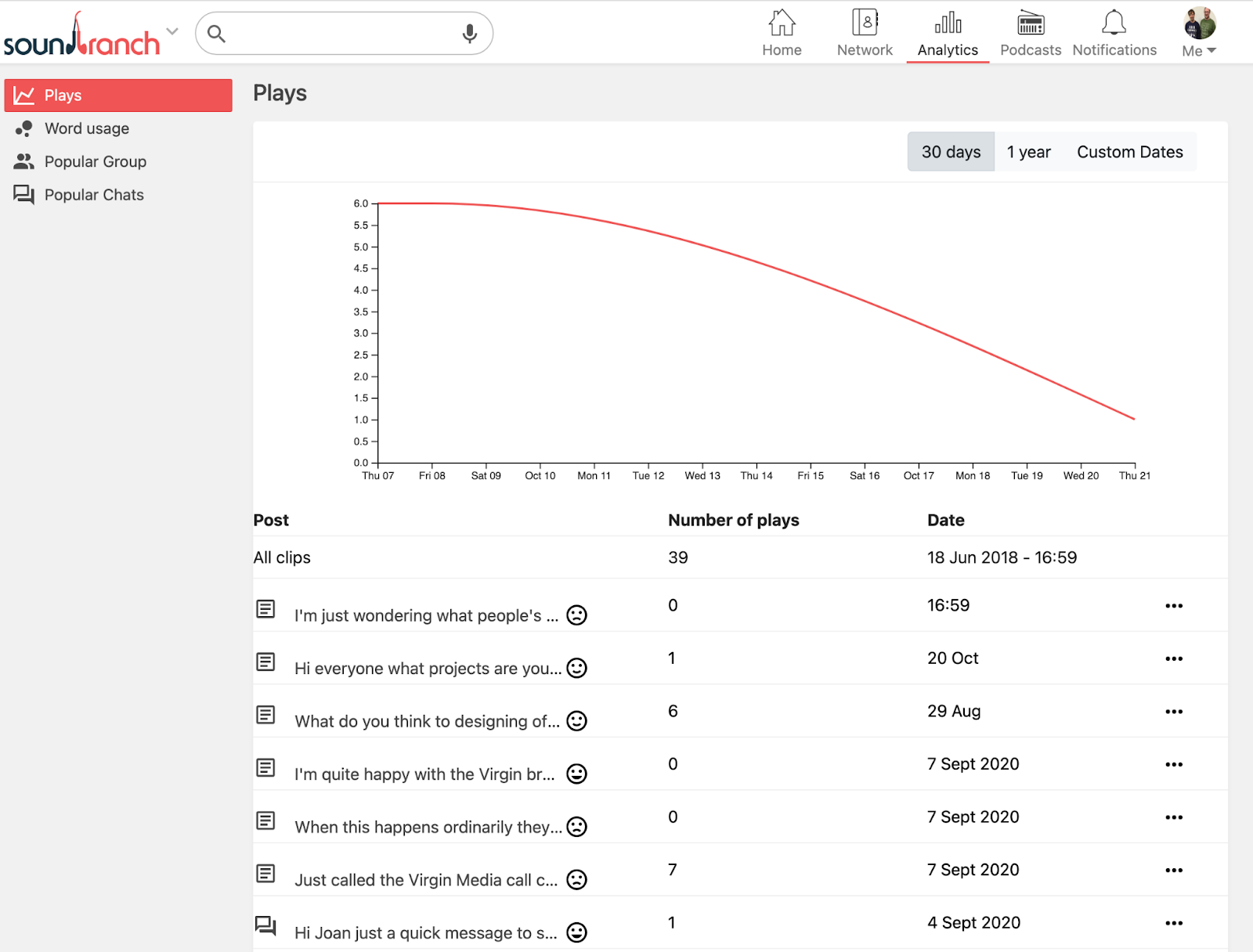This screenshot has height=952, width=1253.
Task: Click the Plays page heading
Action: [x=280, y=93]
